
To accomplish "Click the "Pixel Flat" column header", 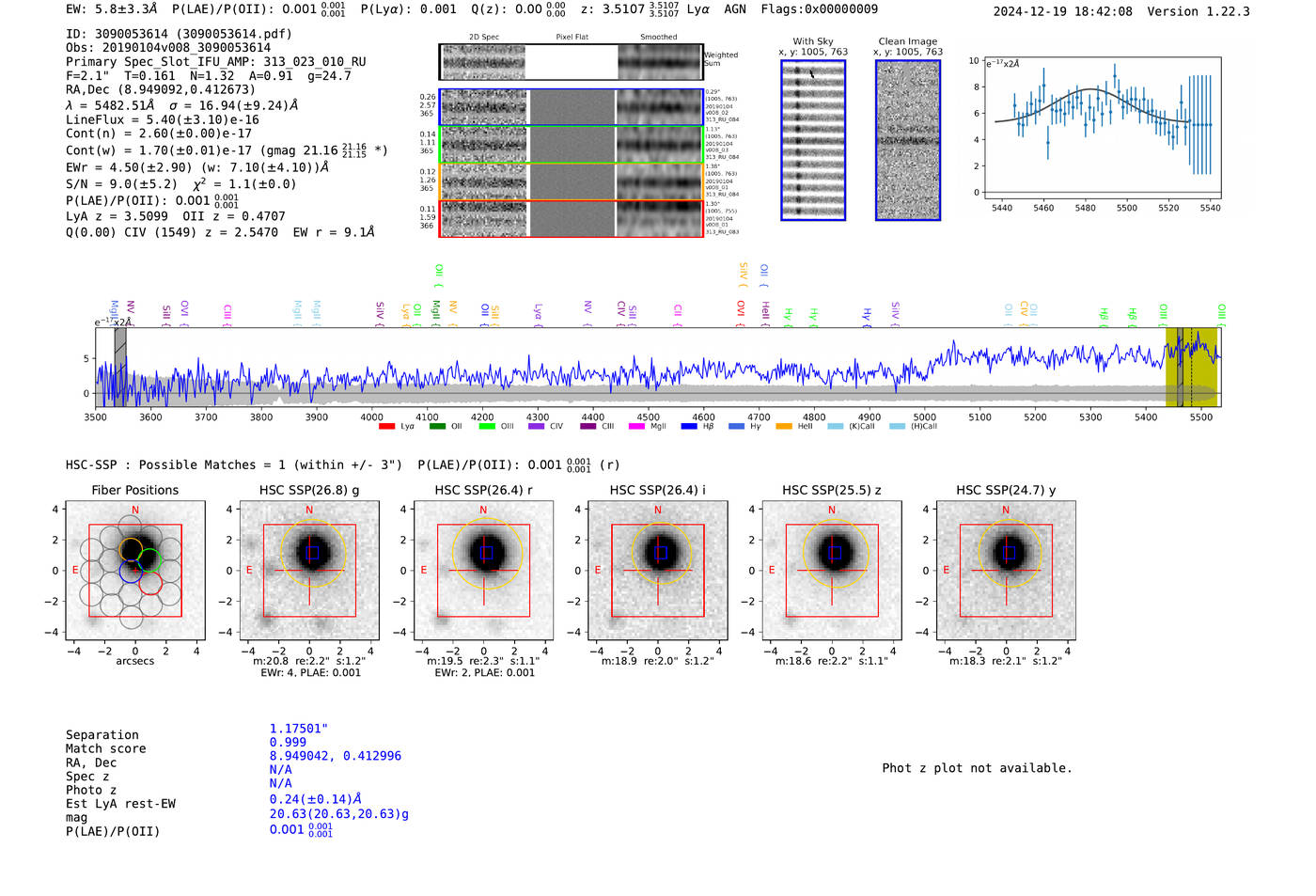I will (572, 38).
